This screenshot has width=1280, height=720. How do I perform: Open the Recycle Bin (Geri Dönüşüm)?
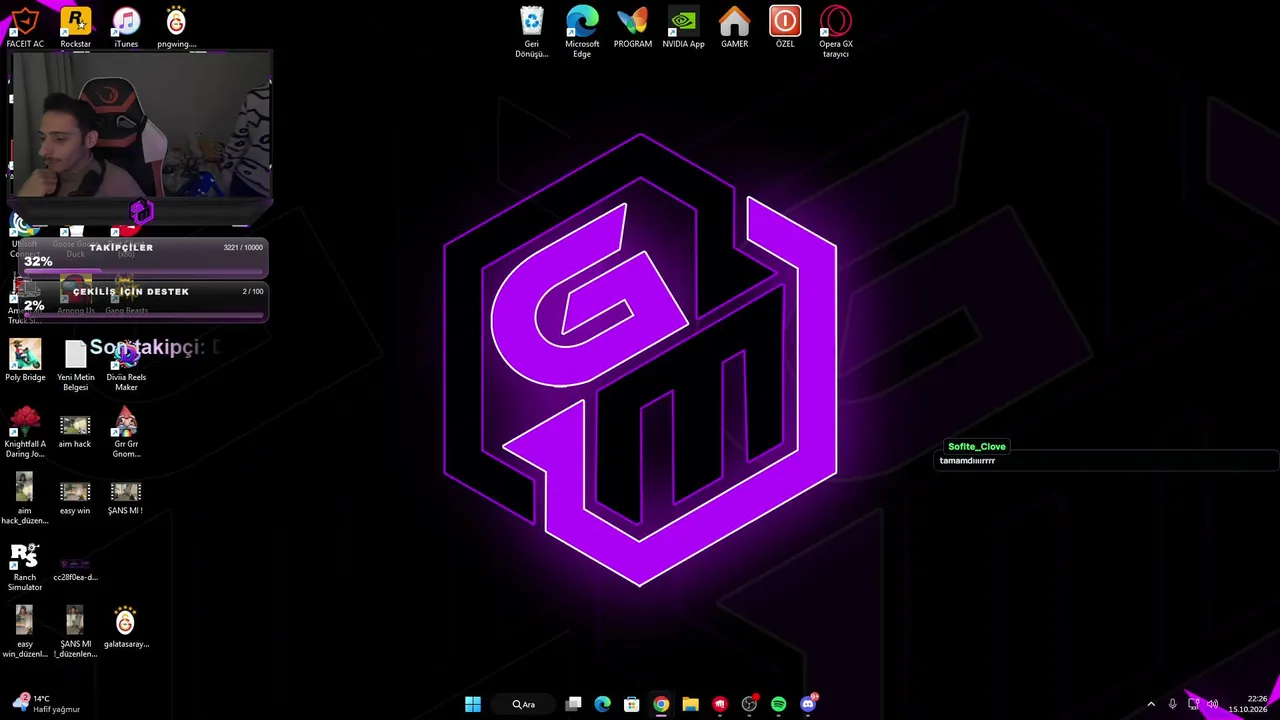(532, 32)
